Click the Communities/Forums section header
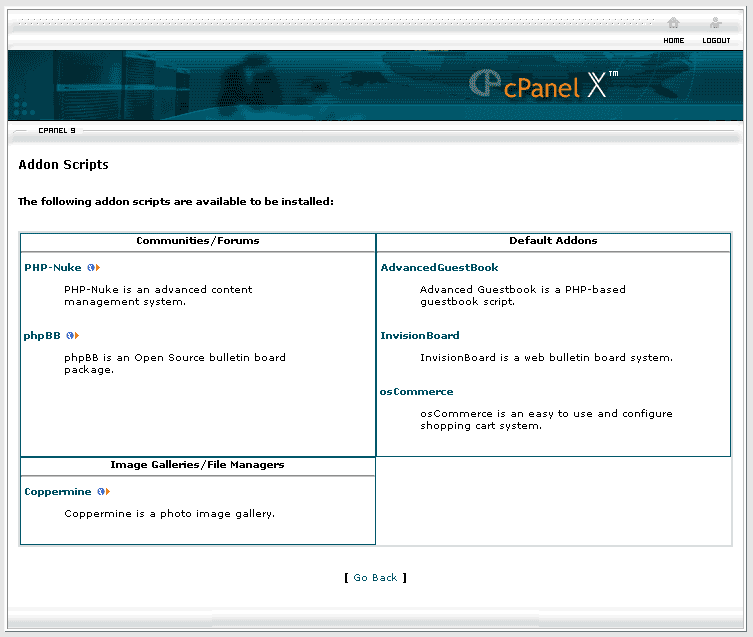The height and width of the screenshot is (637, 753). point(198,241)
